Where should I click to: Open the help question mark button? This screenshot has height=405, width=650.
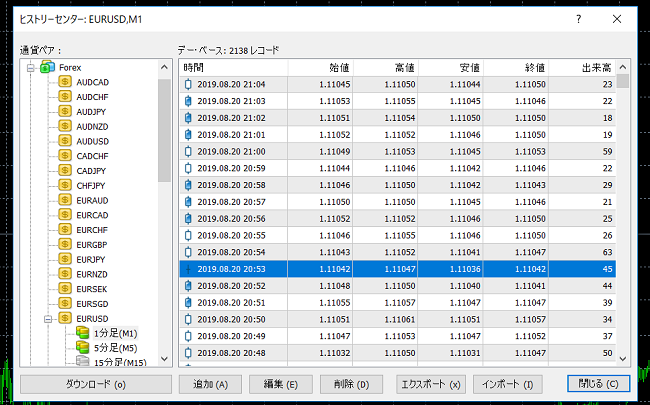(x=578, y=19)
